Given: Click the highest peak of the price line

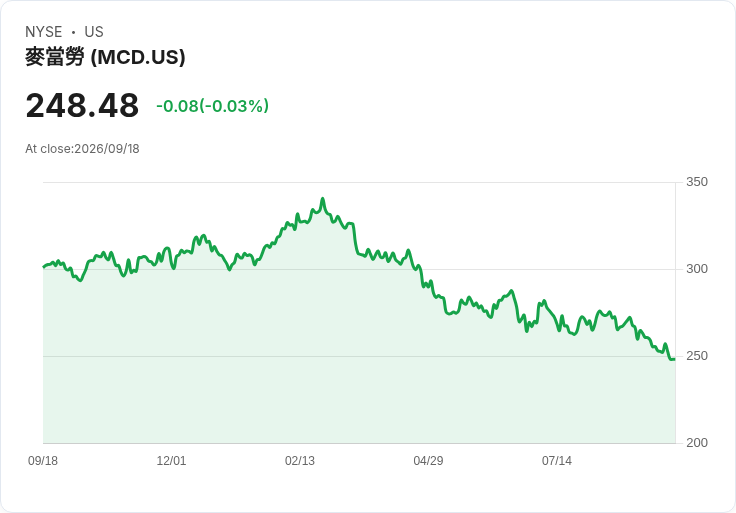Looking at the screenshot, I should [x=322, y=199].
